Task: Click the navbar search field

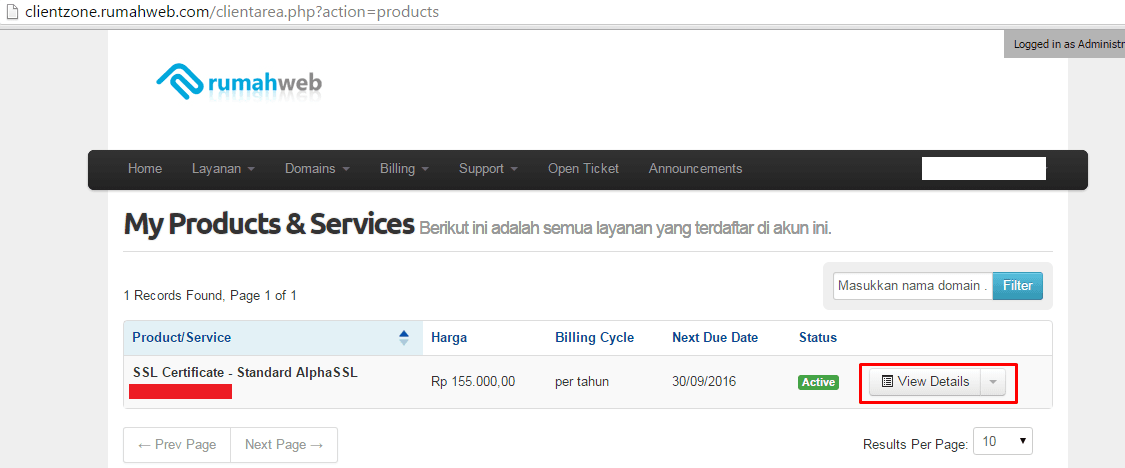Action: (x=983, y=168)
